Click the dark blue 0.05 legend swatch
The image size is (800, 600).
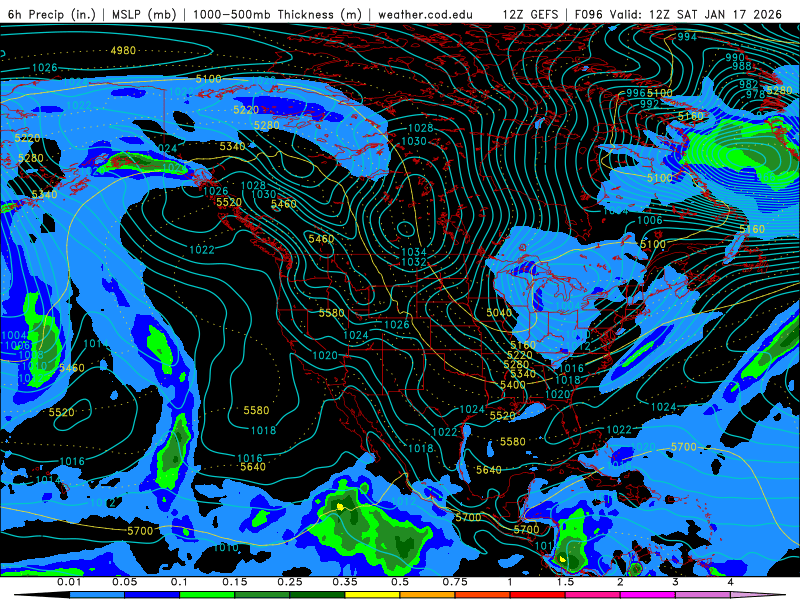click(152, 595)
